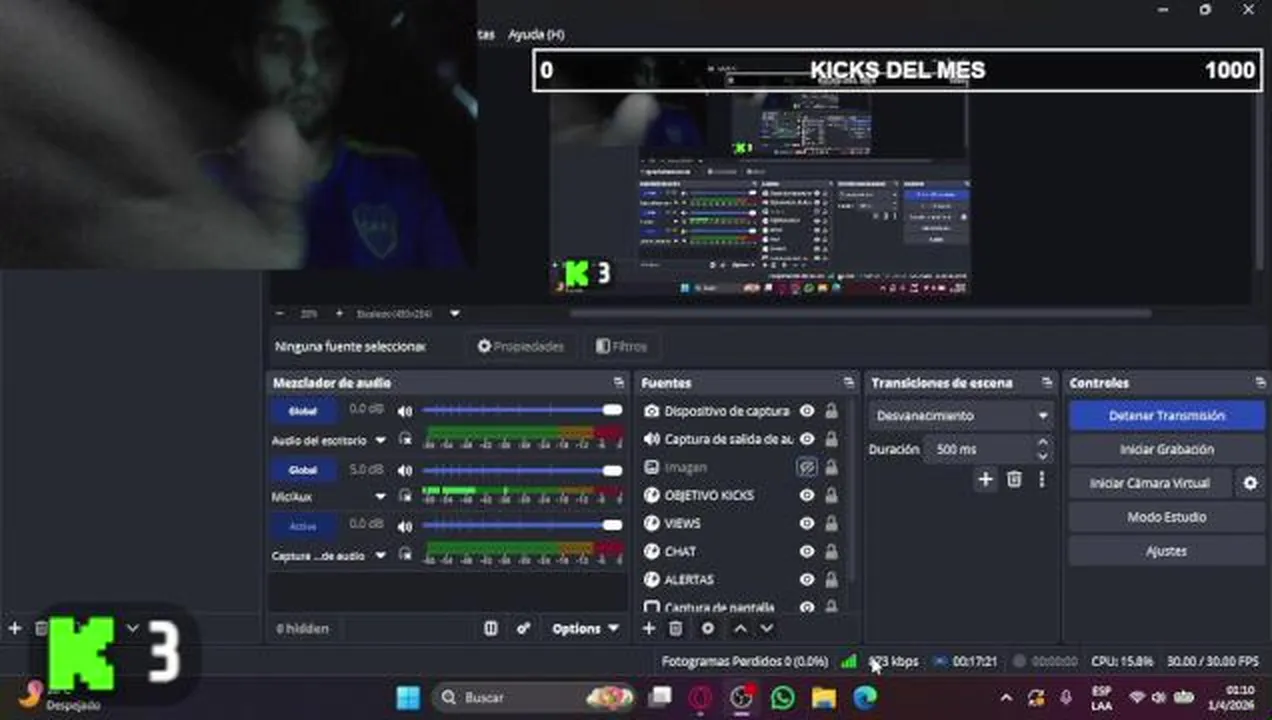Click Iniciar Grabación button

click(1166, 449)
